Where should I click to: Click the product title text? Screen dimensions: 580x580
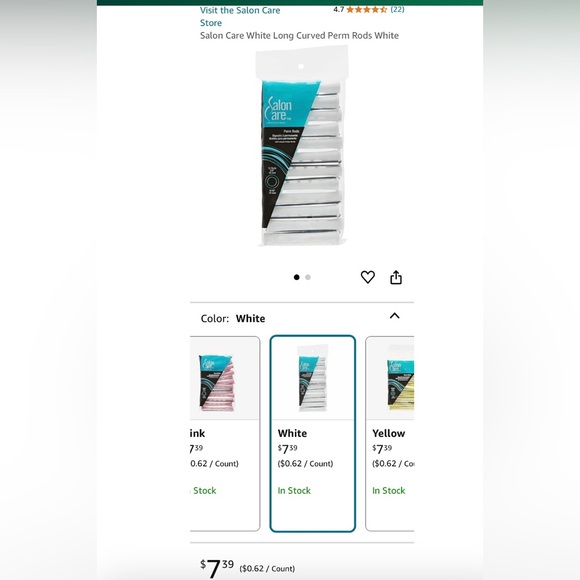click(x=299, y=36)
